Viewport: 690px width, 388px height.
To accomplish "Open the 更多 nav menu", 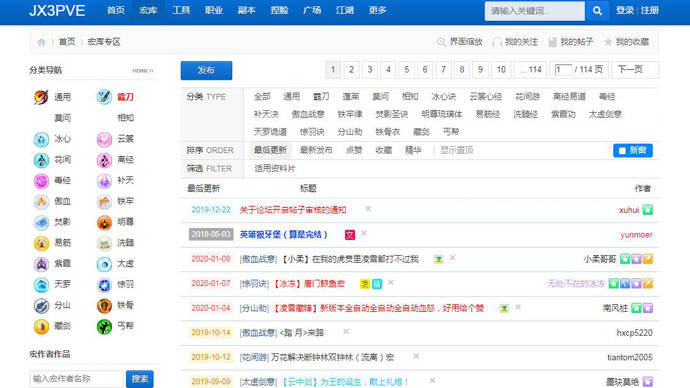I will (x=377, y=10).
